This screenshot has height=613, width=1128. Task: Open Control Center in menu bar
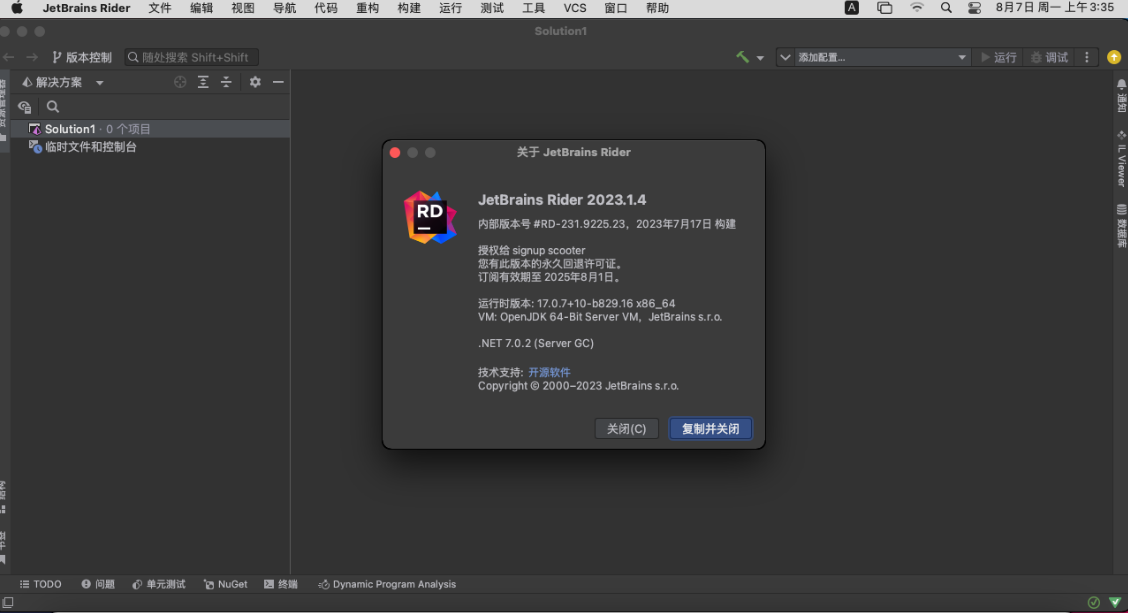coord(974,8)
